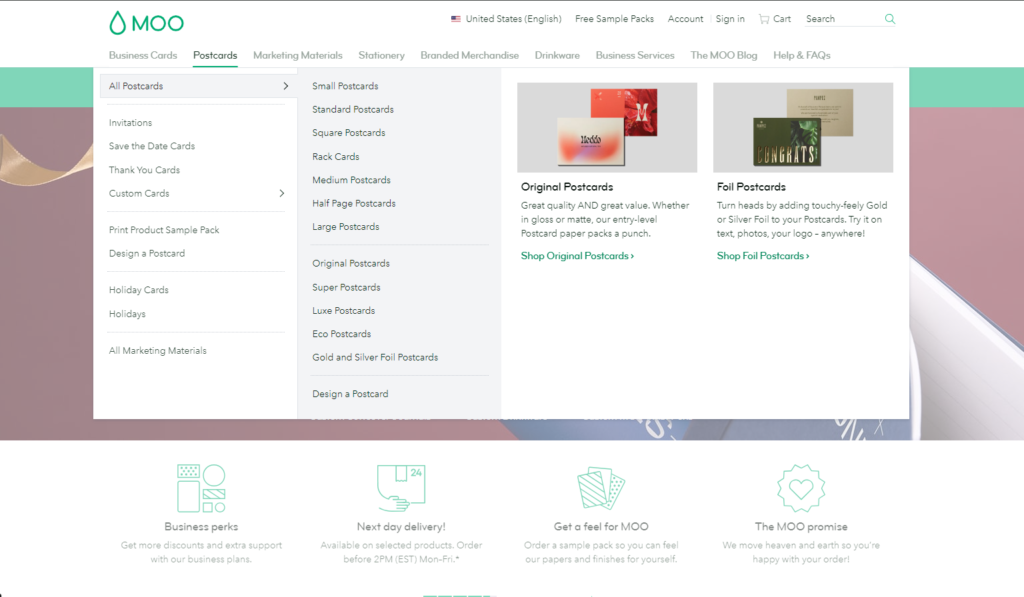Click into the Search input field
Screen dimensions: 1024x597
click(842, 19)
